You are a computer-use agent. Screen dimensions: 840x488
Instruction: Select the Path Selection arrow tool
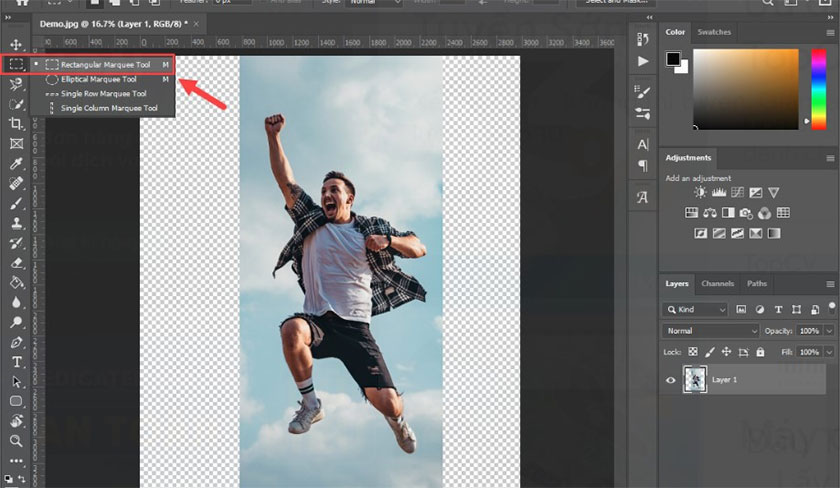[x=16, y=381]
